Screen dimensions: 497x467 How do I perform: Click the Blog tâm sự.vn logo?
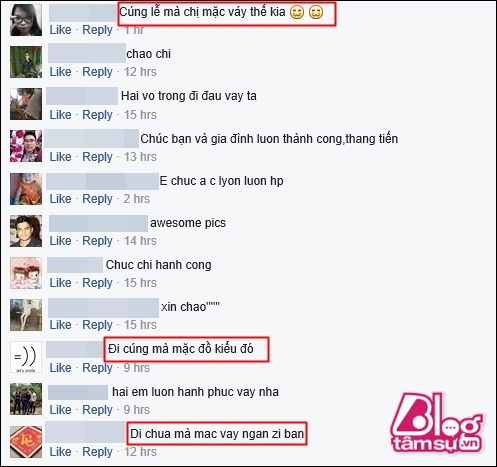tap(437, 423)
